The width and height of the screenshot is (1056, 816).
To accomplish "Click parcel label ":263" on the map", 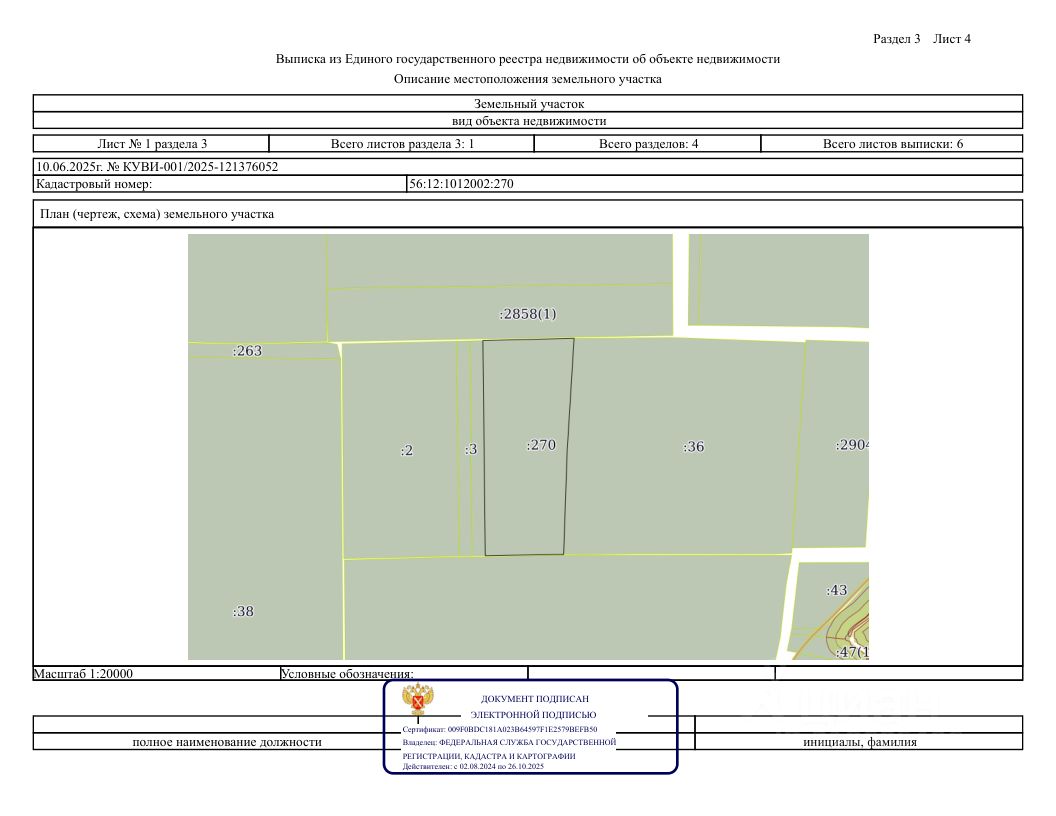I will pyautogui.click(x=247, y=351).
